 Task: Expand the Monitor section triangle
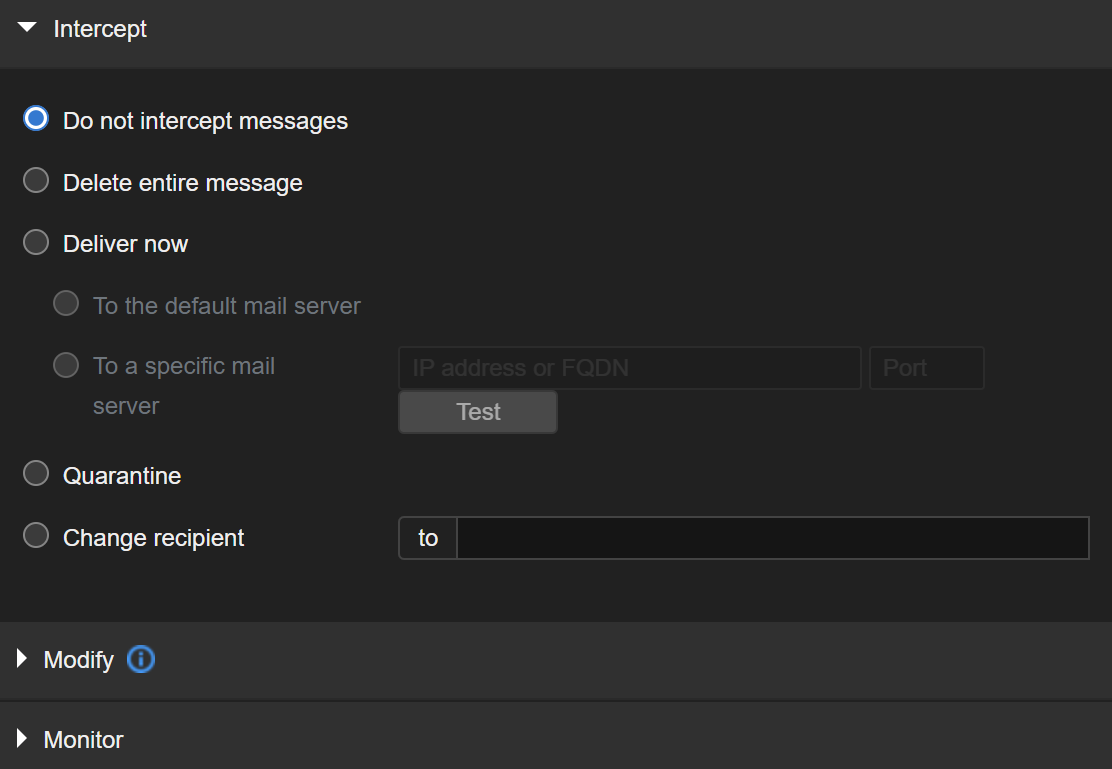(22, 740)
